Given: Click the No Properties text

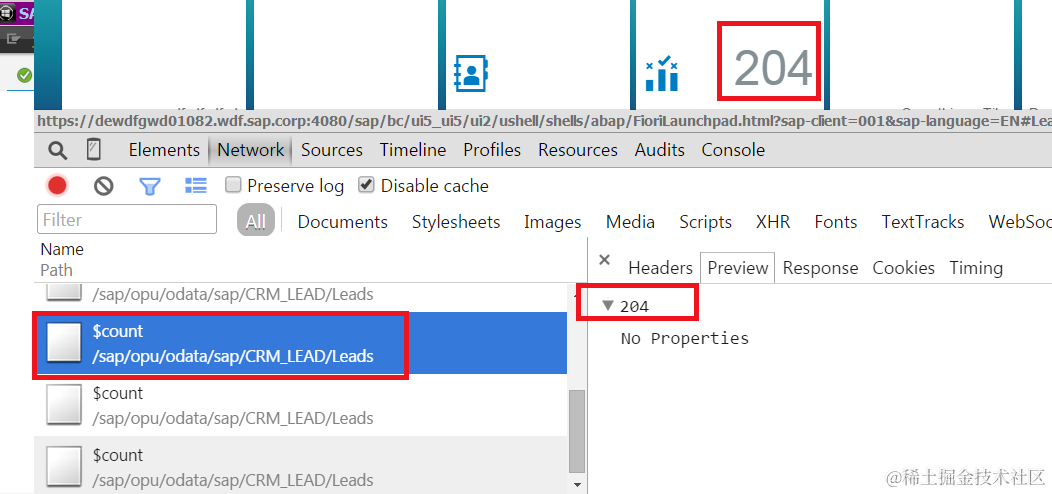Looking at the screenshot, I should [684, 338].
